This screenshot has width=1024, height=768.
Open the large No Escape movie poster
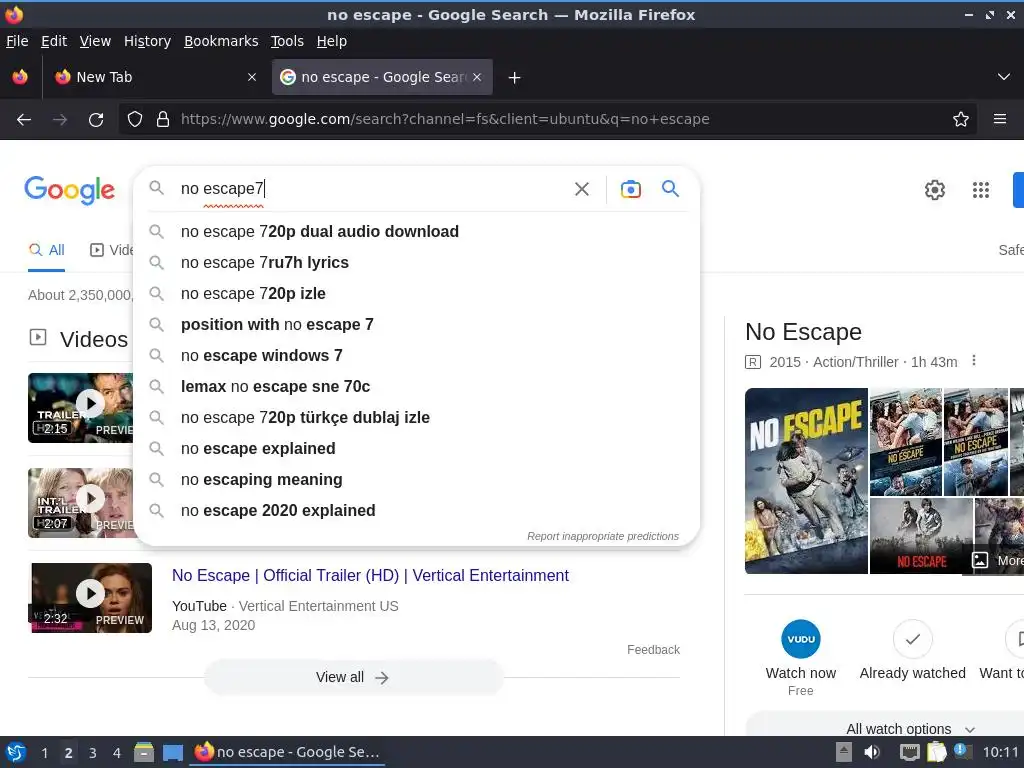[807, 481]
